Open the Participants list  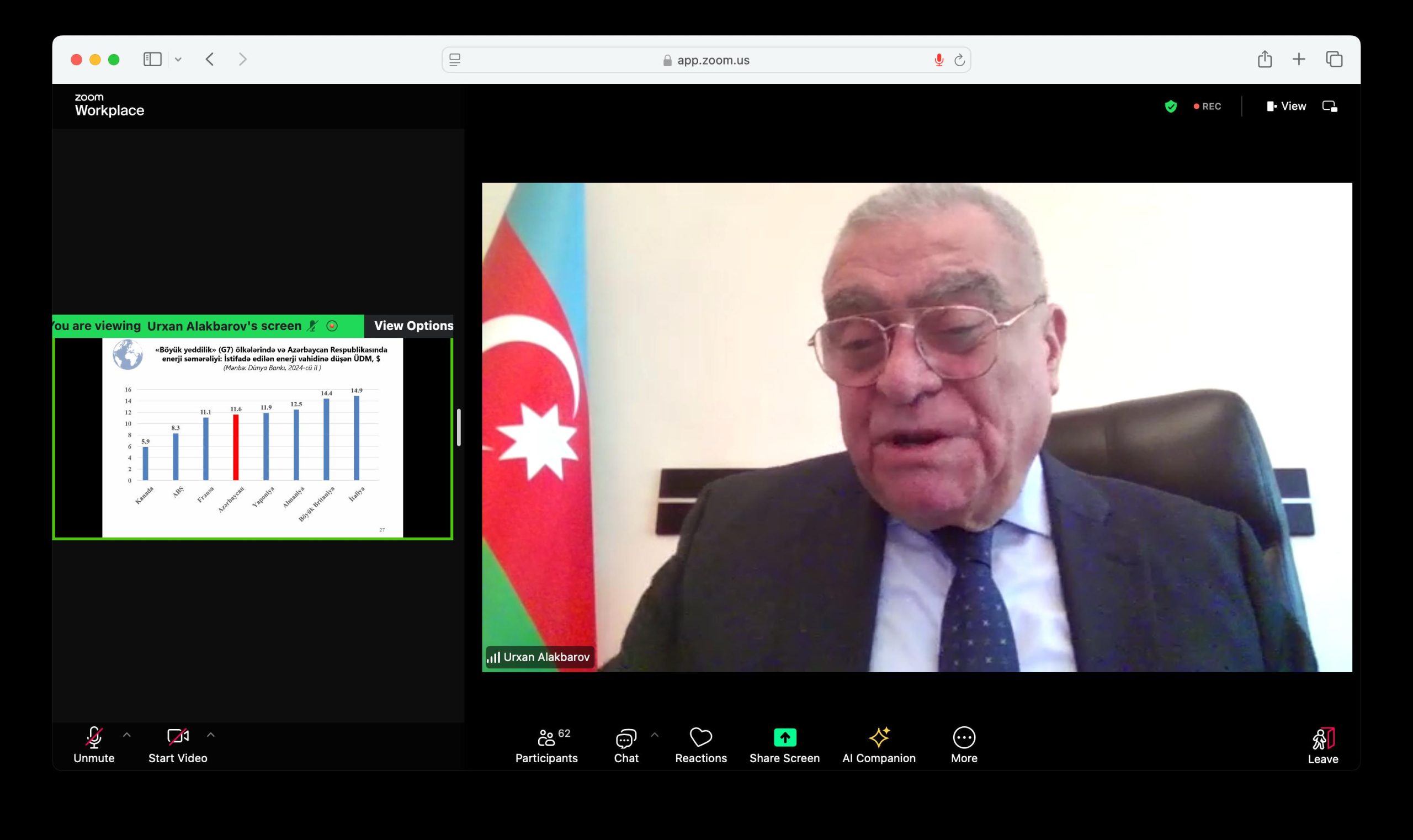click(547, 745)
